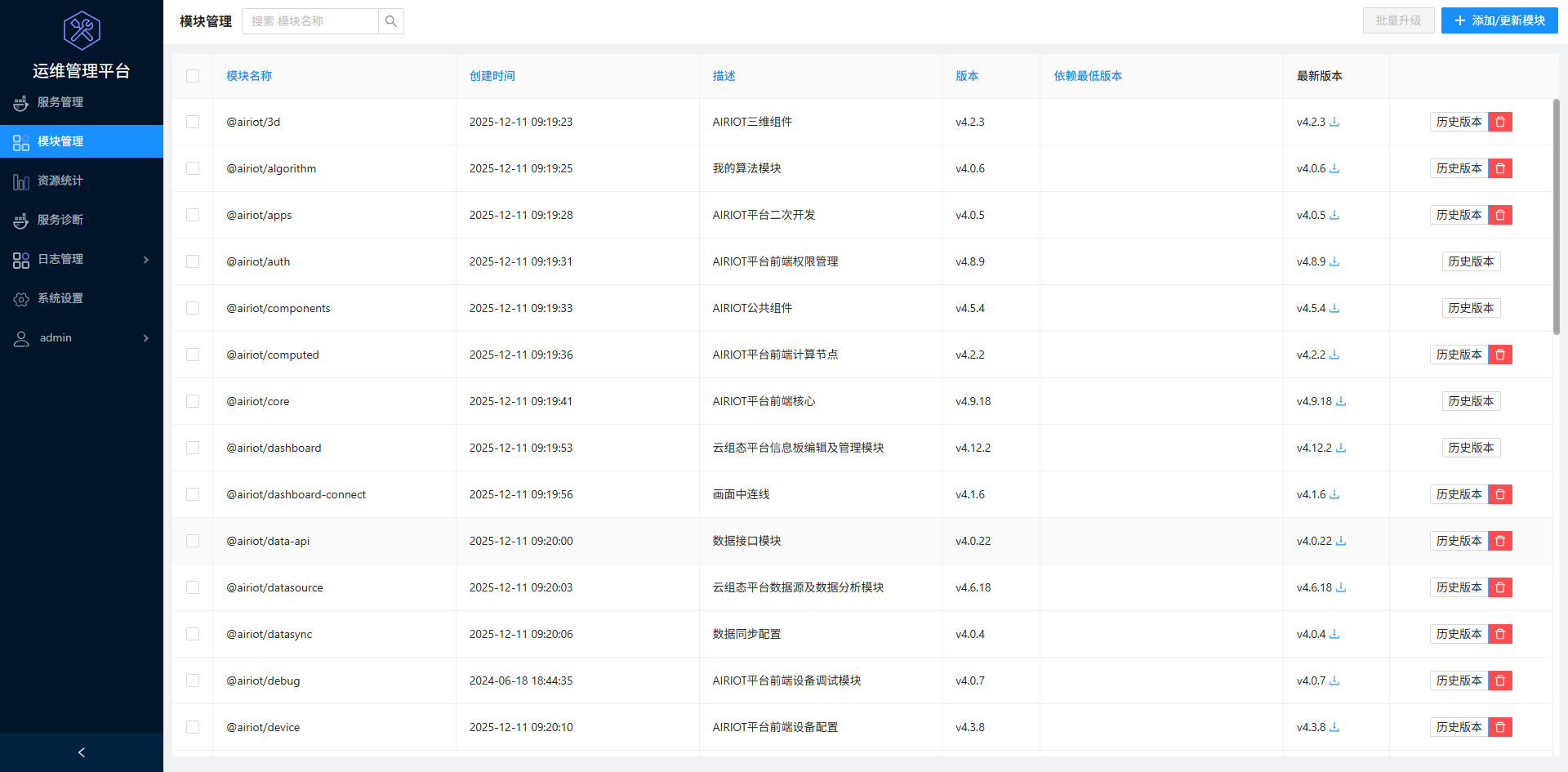Viewport: 1568px width, 772px height.
Task: Click the admin user avatar icon
Action: tap(21, 337)
